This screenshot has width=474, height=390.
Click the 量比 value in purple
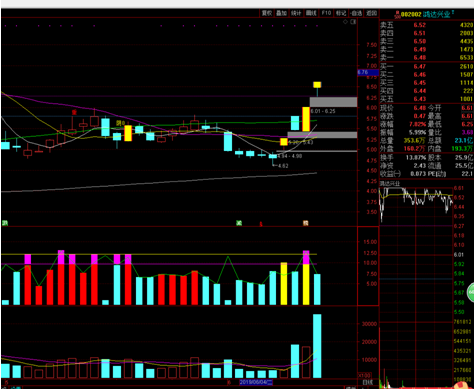pyautogui.click(x=467, y=132)
